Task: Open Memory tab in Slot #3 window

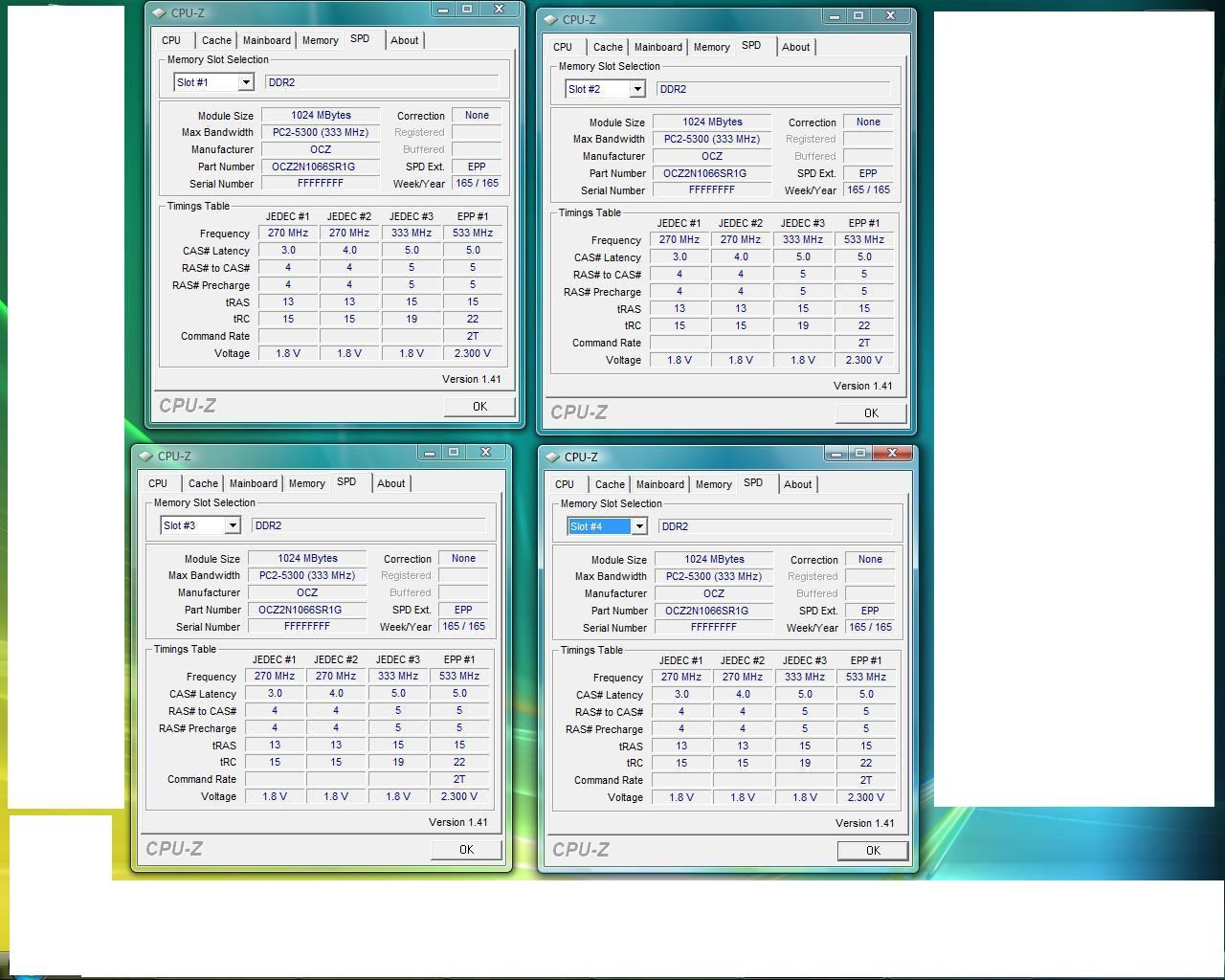Action: coord(306,483)
